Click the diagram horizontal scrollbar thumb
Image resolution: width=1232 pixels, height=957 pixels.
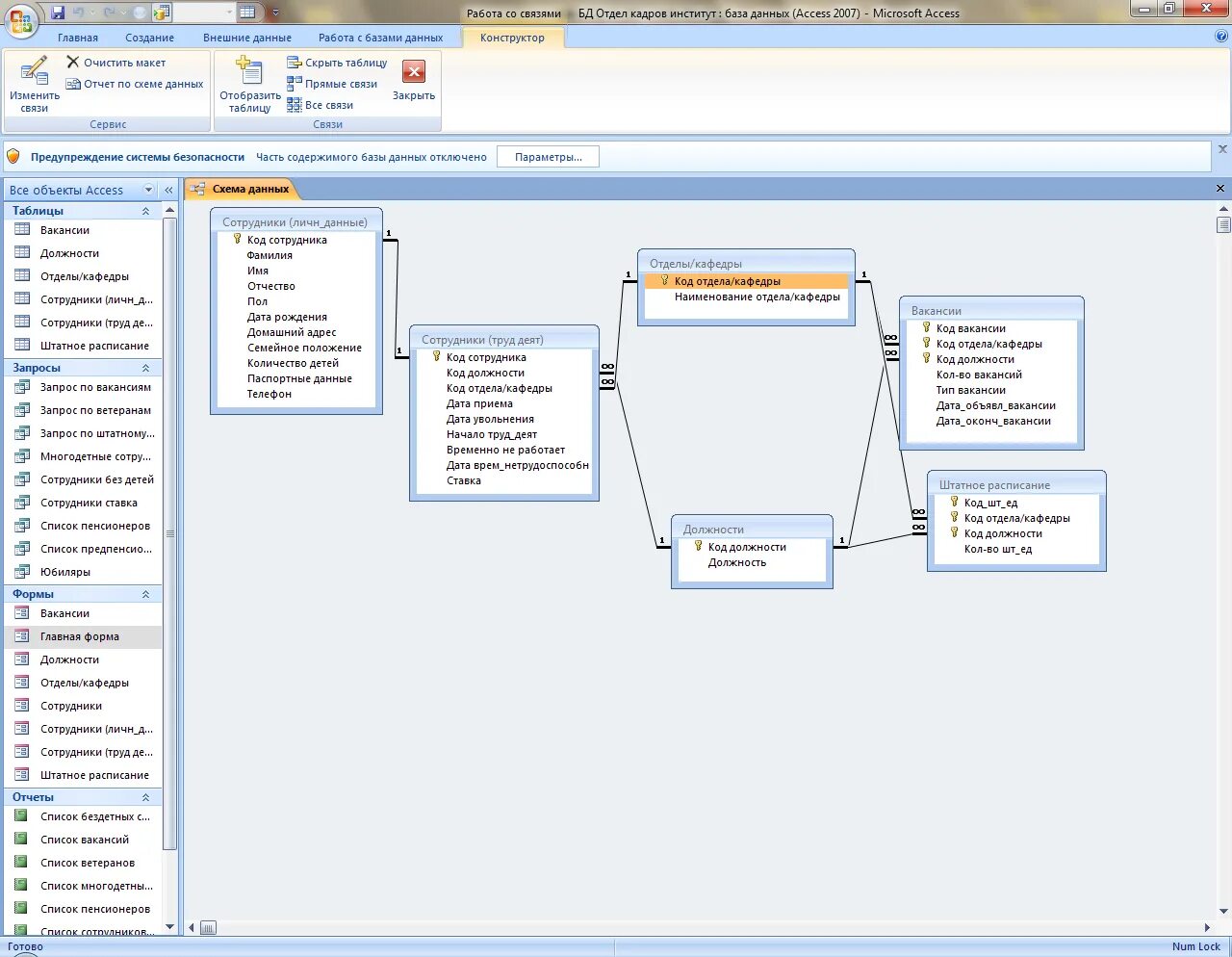(208, 928)
